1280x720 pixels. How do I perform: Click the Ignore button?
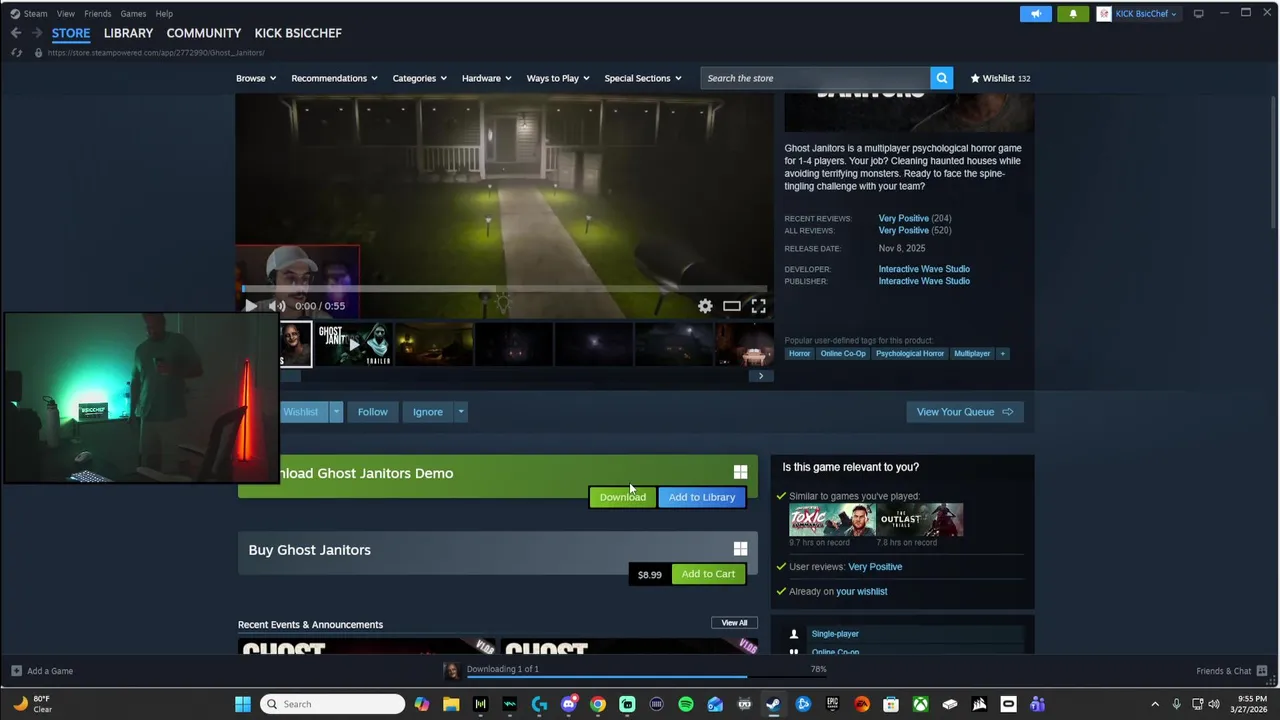click(x=427, y=412)
